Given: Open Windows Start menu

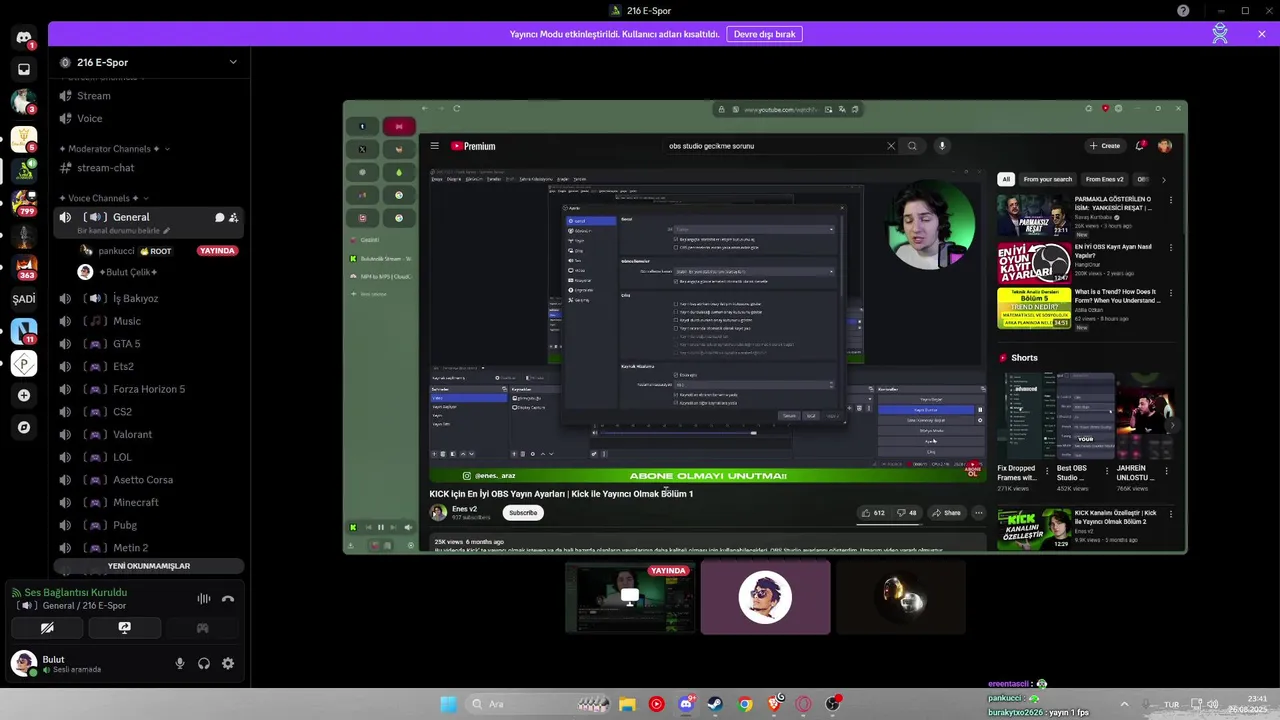Looking at the screenshot, I should point(448,704).
